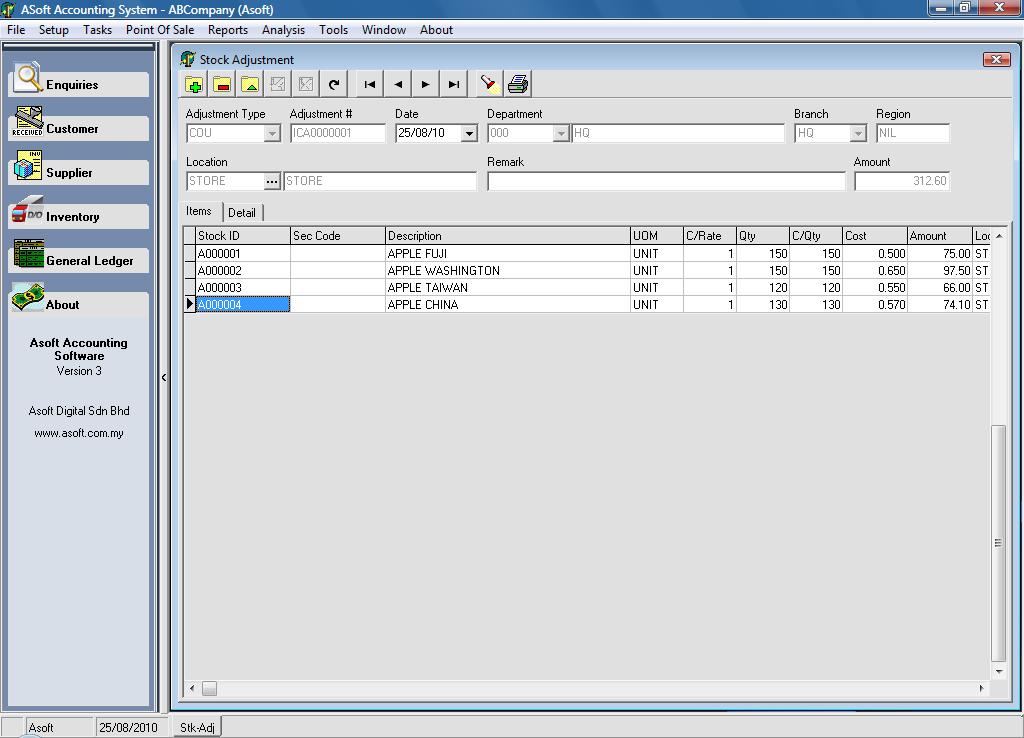Open the Department dropdown

pyautogui.click(x=560, y=133)
